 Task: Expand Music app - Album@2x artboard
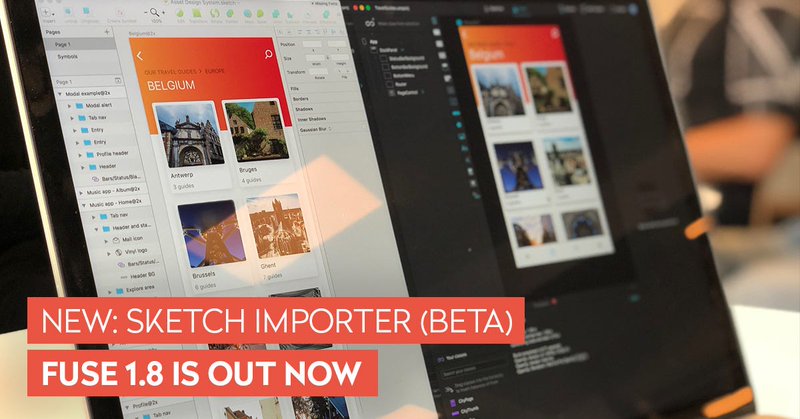81,193
